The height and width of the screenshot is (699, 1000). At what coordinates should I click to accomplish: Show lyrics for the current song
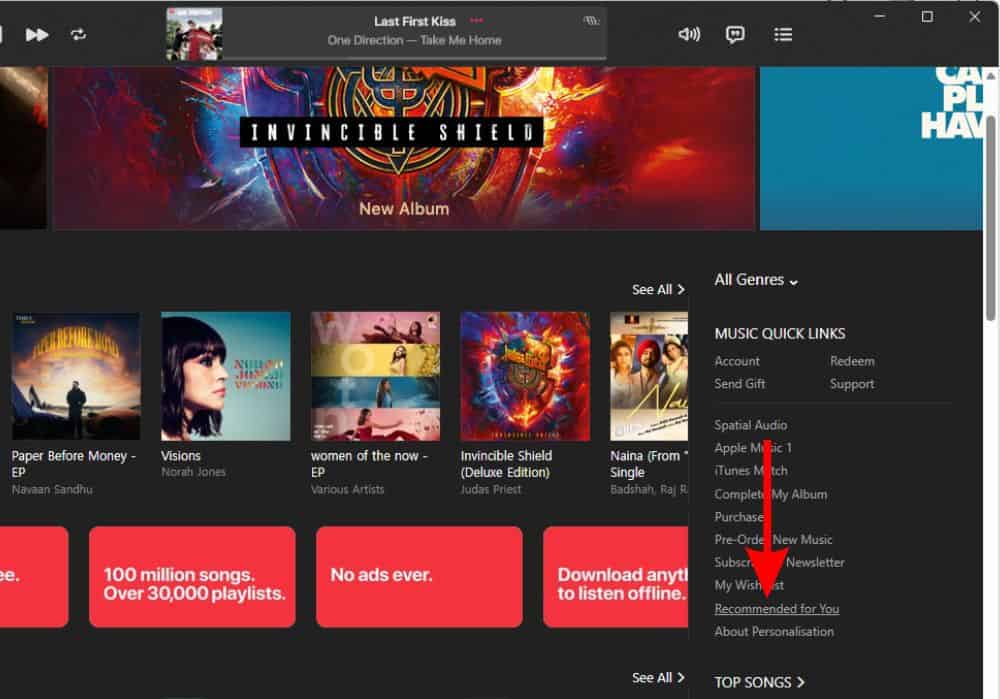click(x=735, y=34)
